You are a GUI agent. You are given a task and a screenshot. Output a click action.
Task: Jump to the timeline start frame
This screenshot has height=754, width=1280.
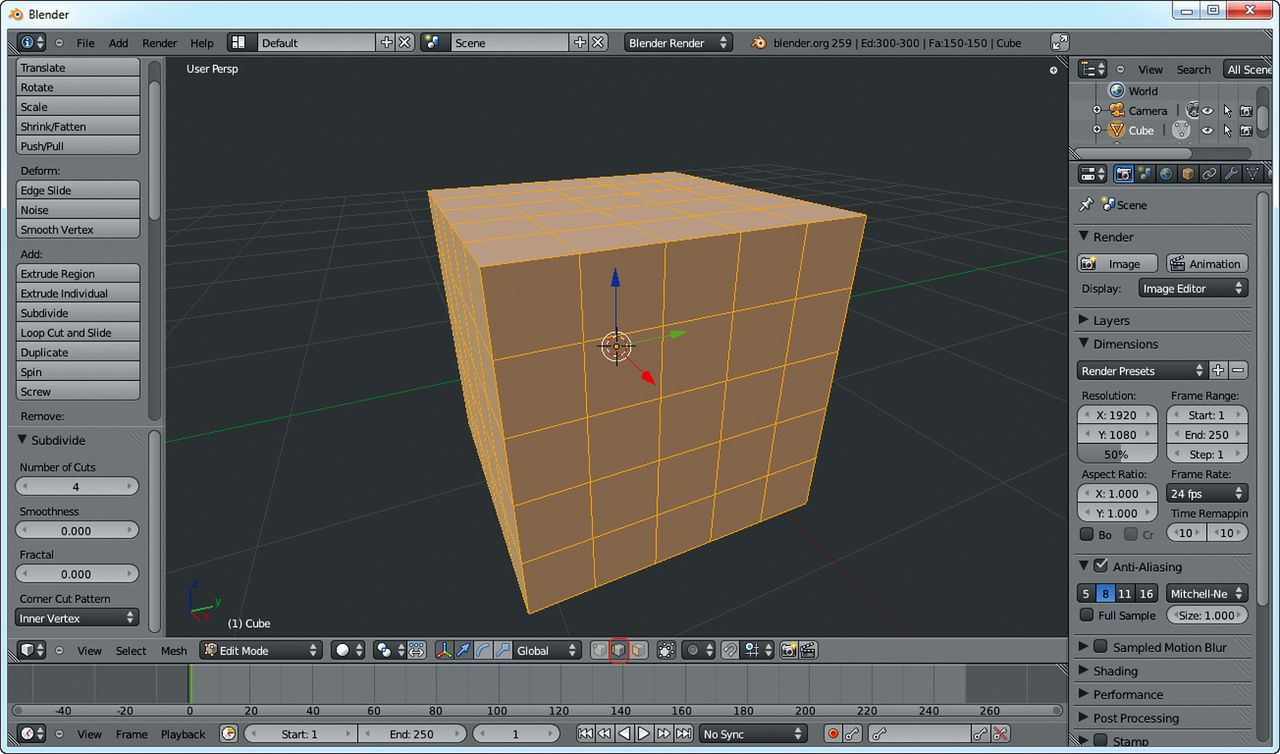tap(586, 734)
